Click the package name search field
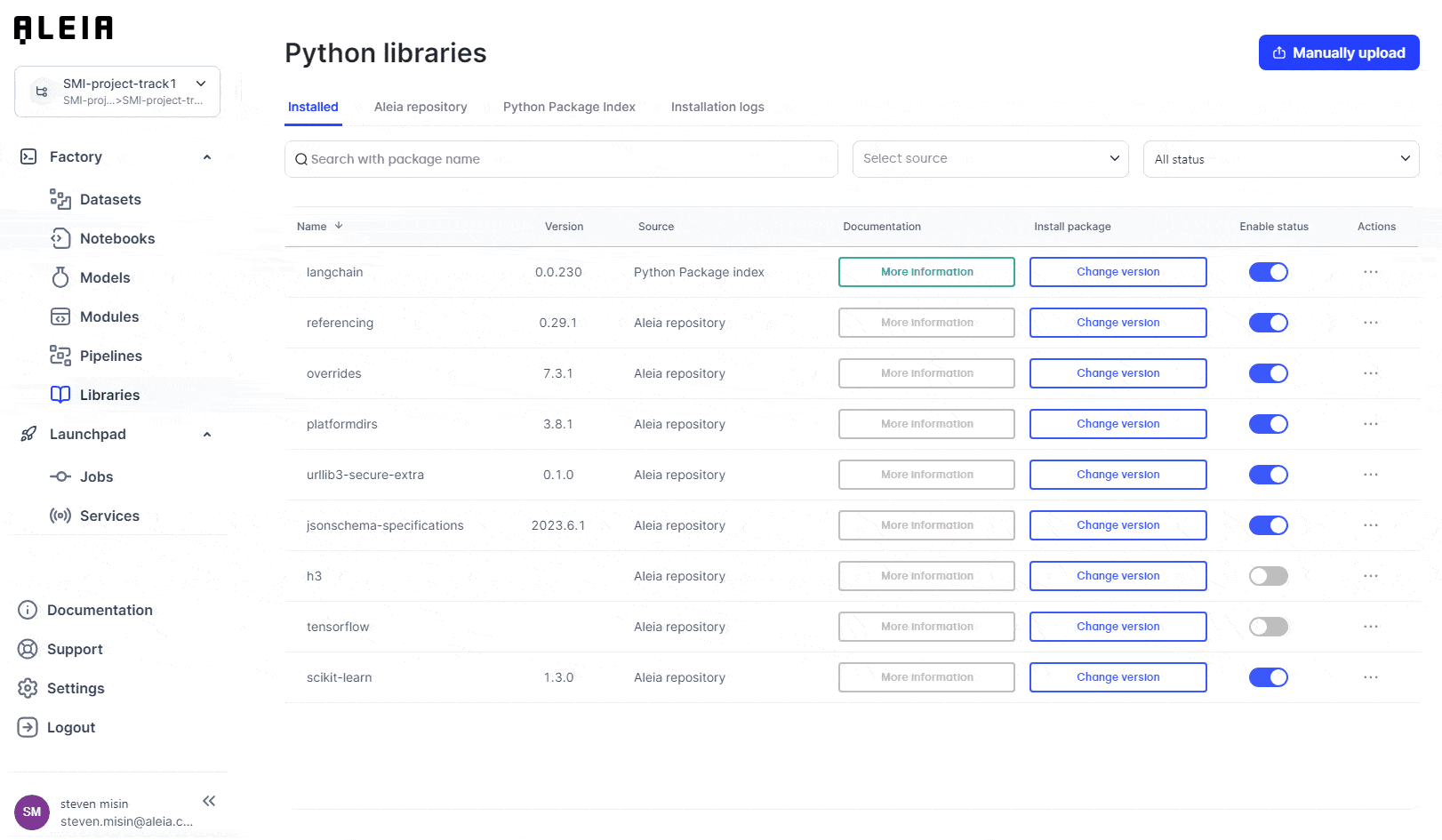Viewport: 1442px width, 840px height. coord(561,159)
